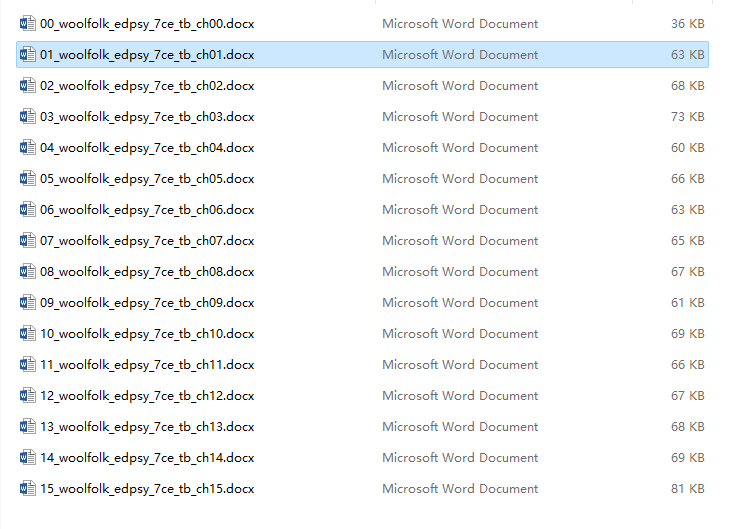
Task: Click the Word icon beside 04_woolfolk_edpsy_7ce_tb_ch04.docx
Action: point(27,147)
